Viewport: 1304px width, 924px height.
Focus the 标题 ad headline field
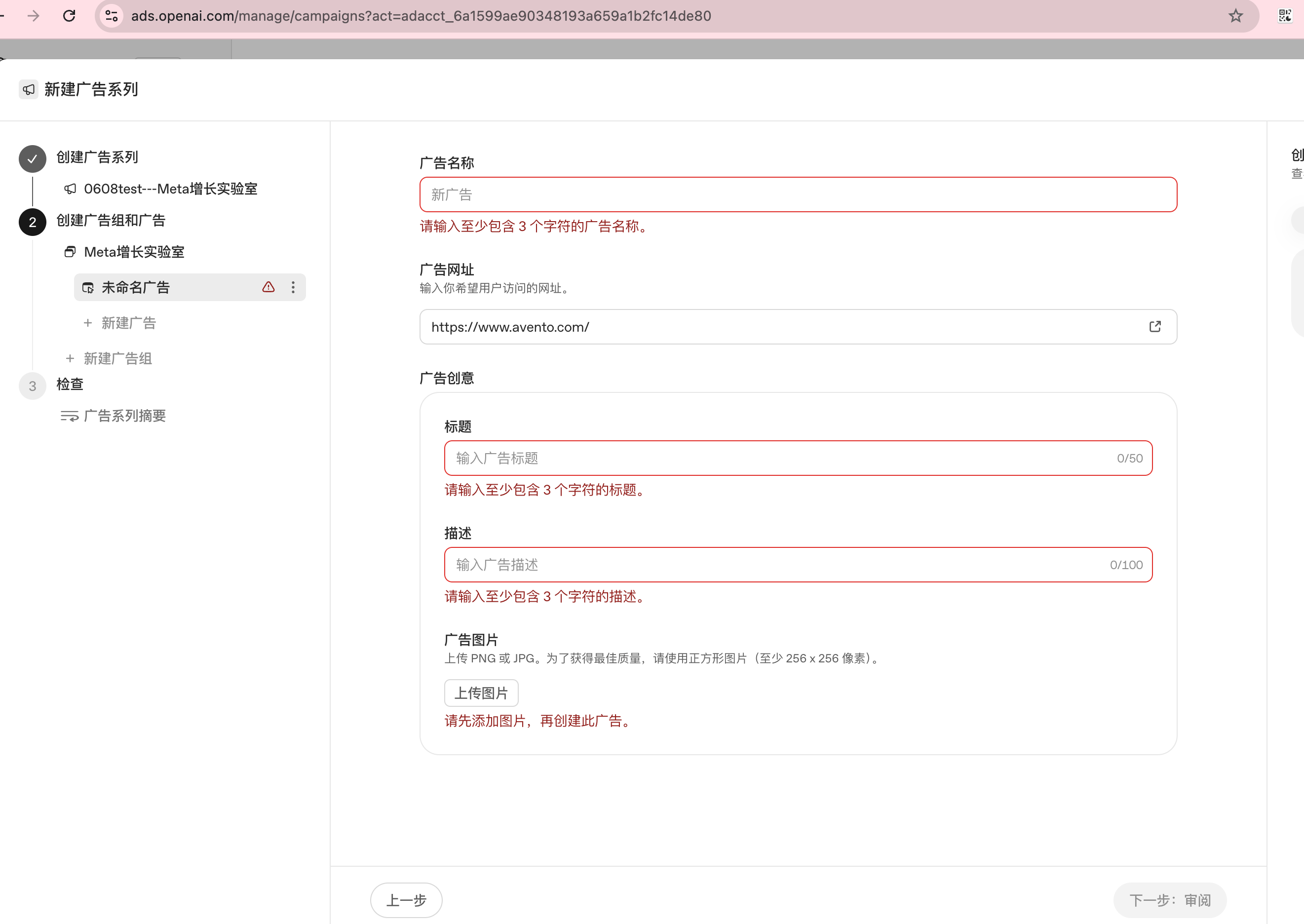798,458
